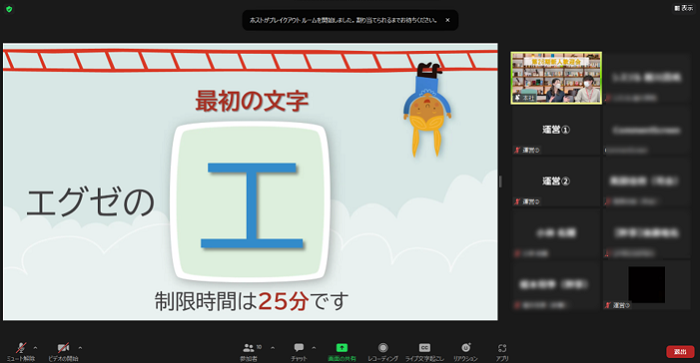Open the Apps icon in toolbar
Viewport: 700px width, 363px height.
[x=502, y=350]
